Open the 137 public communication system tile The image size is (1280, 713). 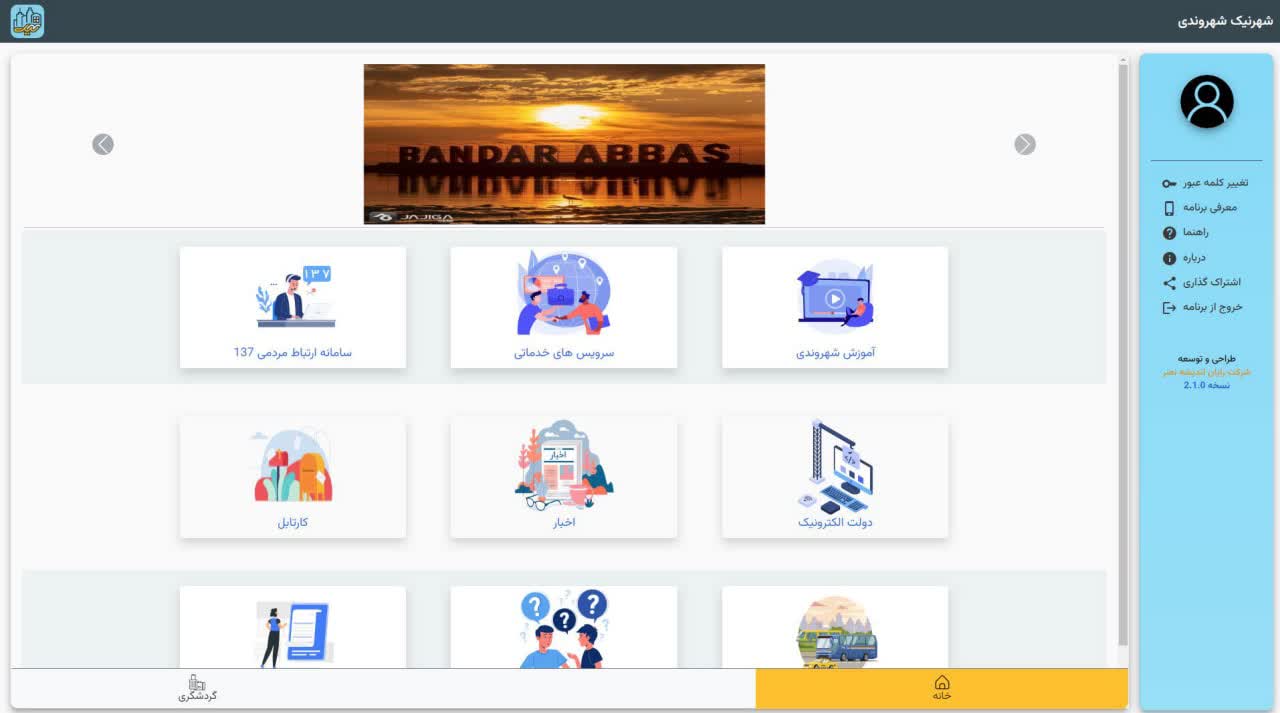292,307
